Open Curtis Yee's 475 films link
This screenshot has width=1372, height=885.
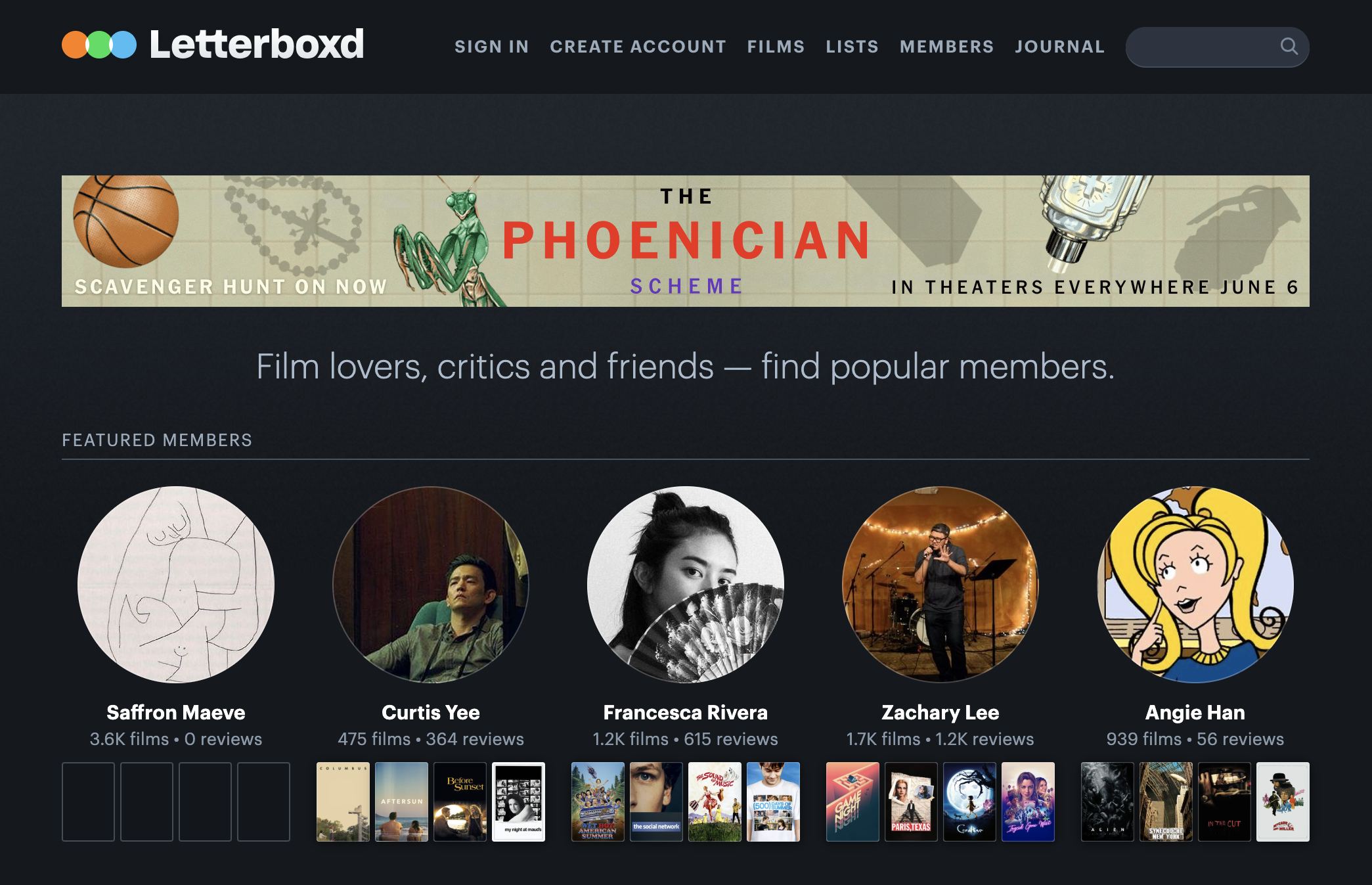[374, 739]
